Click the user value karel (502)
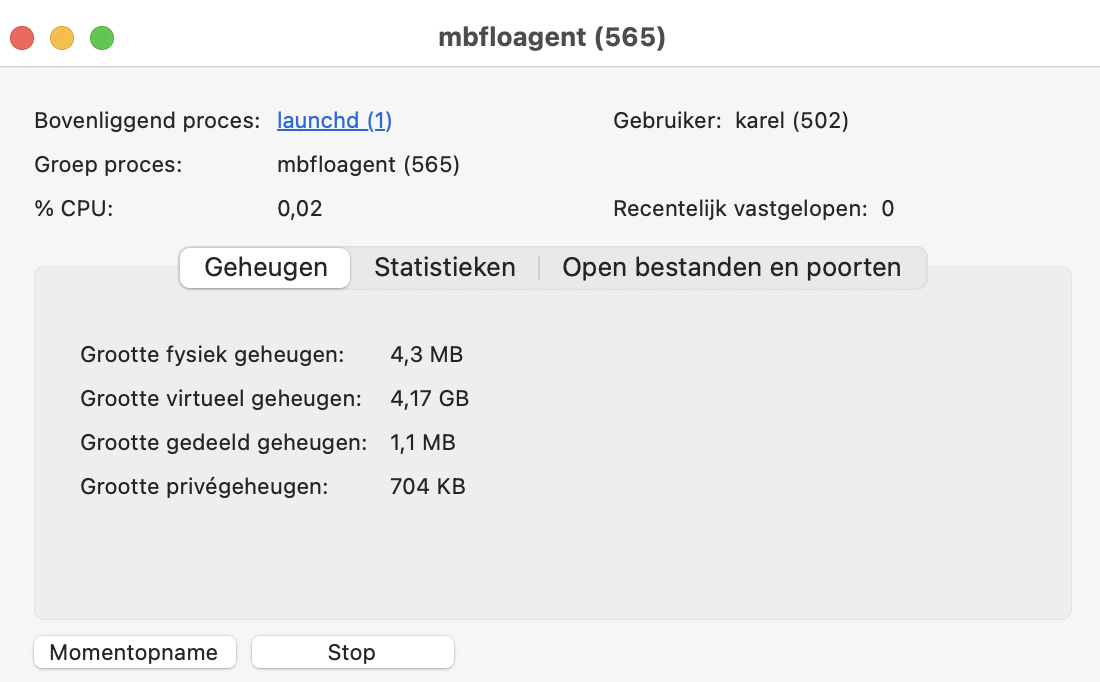The image size is (1100, 682). coord(791,121)
